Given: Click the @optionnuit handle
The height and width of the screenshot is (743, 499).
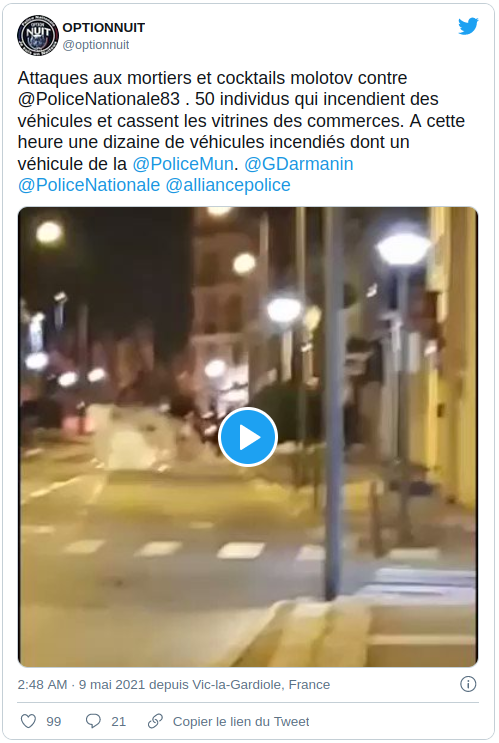Looking at the screenshot, I should tap(96, 45).
